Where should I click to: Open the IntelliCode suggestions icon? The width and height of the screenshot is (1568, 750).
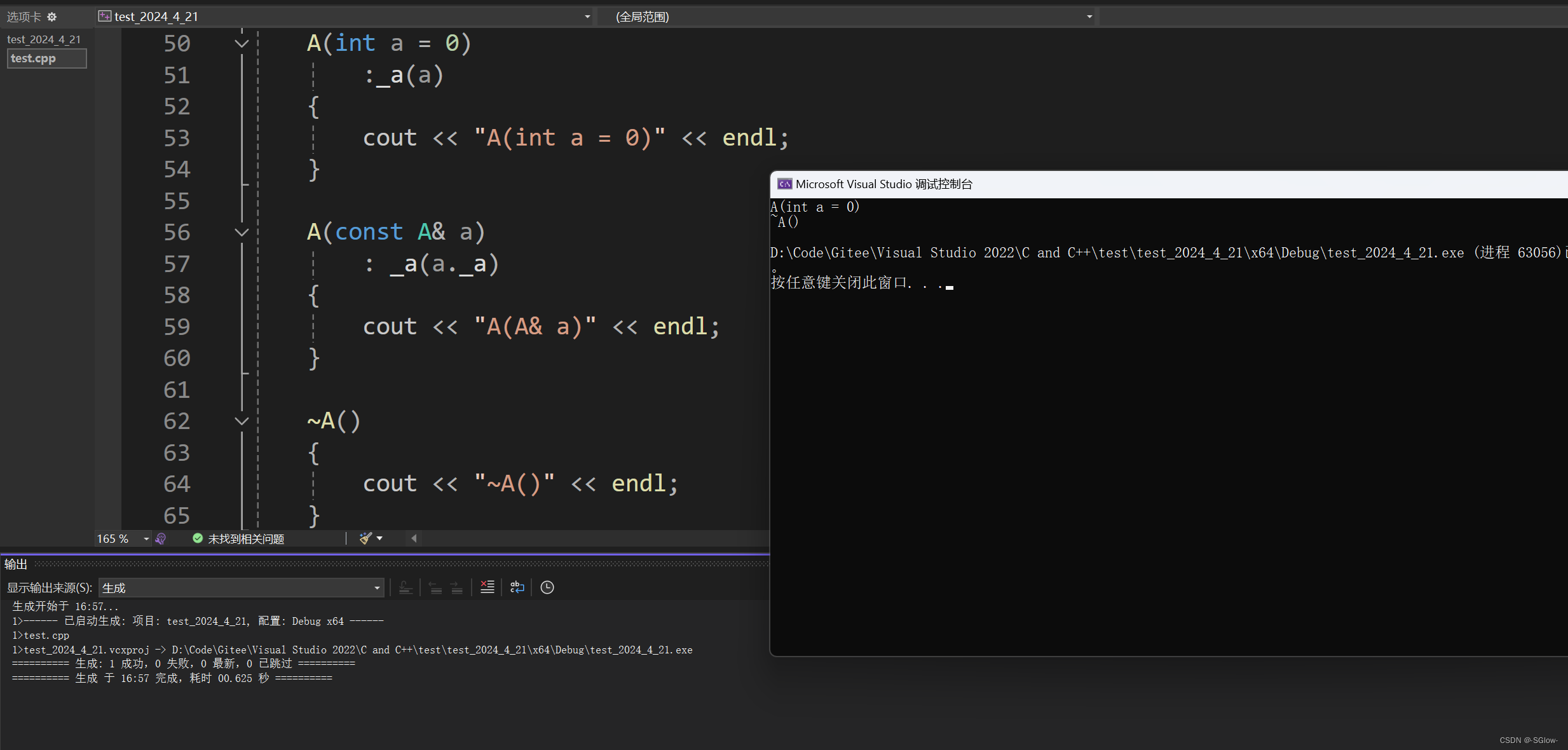(161, 539)
